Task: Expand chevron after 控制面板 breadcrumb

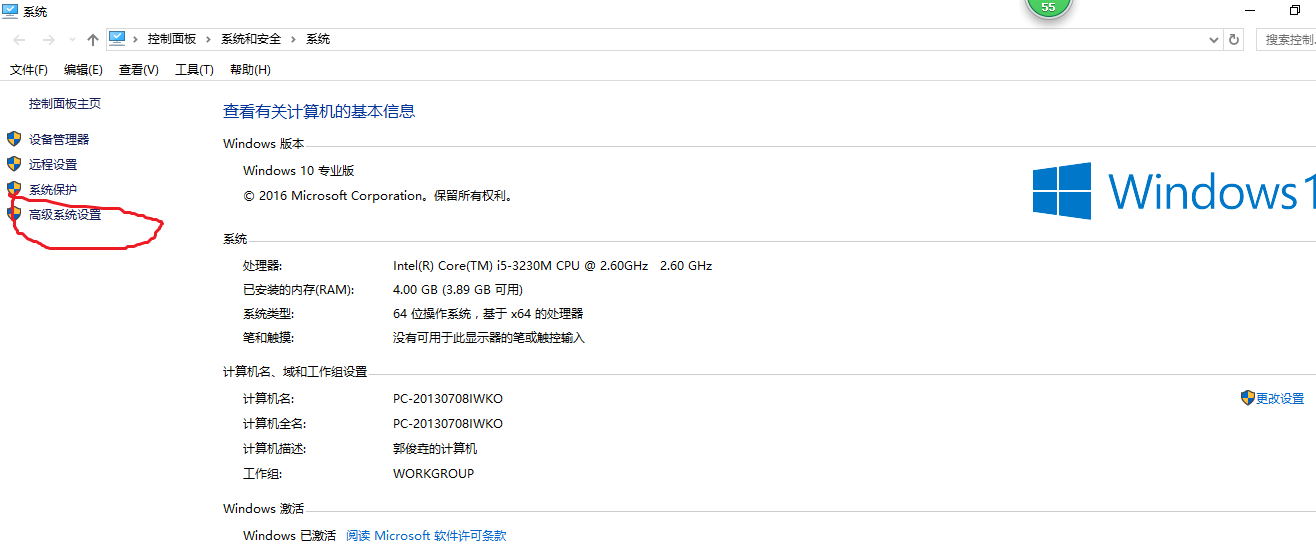Action: [209, 39]
